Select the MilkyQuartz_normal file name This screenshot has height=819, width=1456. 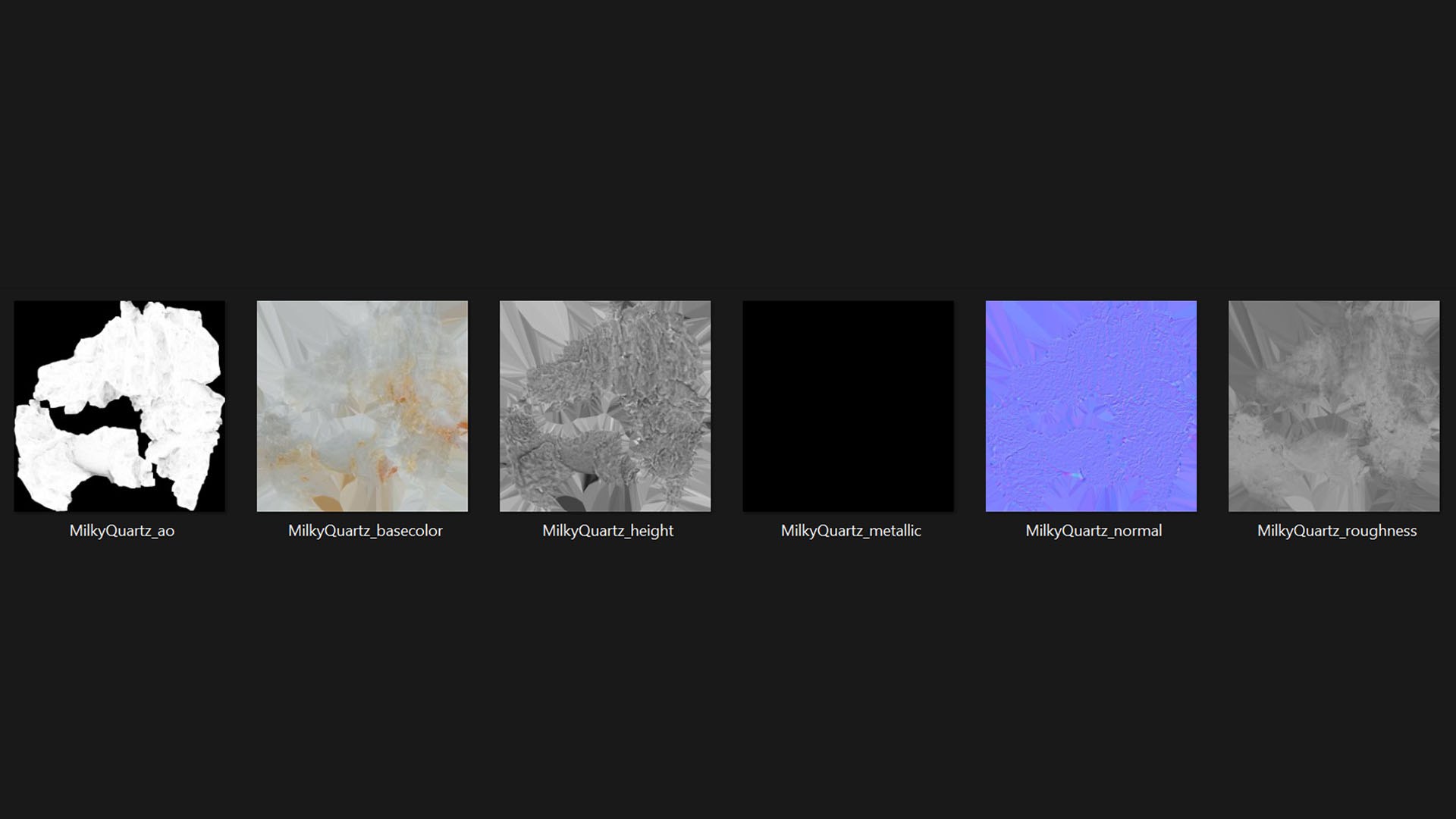[x=1094, y=531]
